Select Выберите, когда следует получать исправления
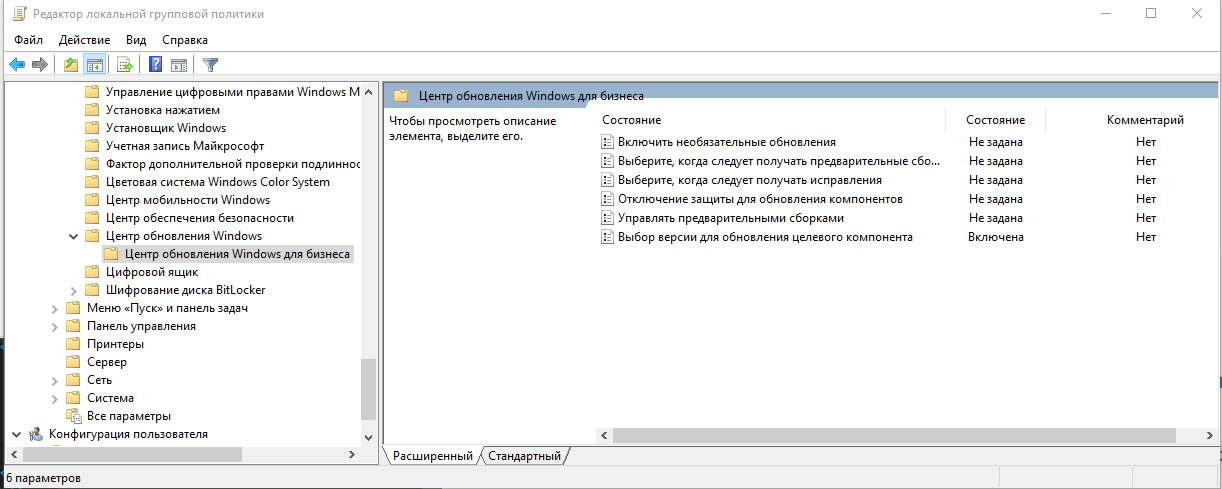 (749, 180)
